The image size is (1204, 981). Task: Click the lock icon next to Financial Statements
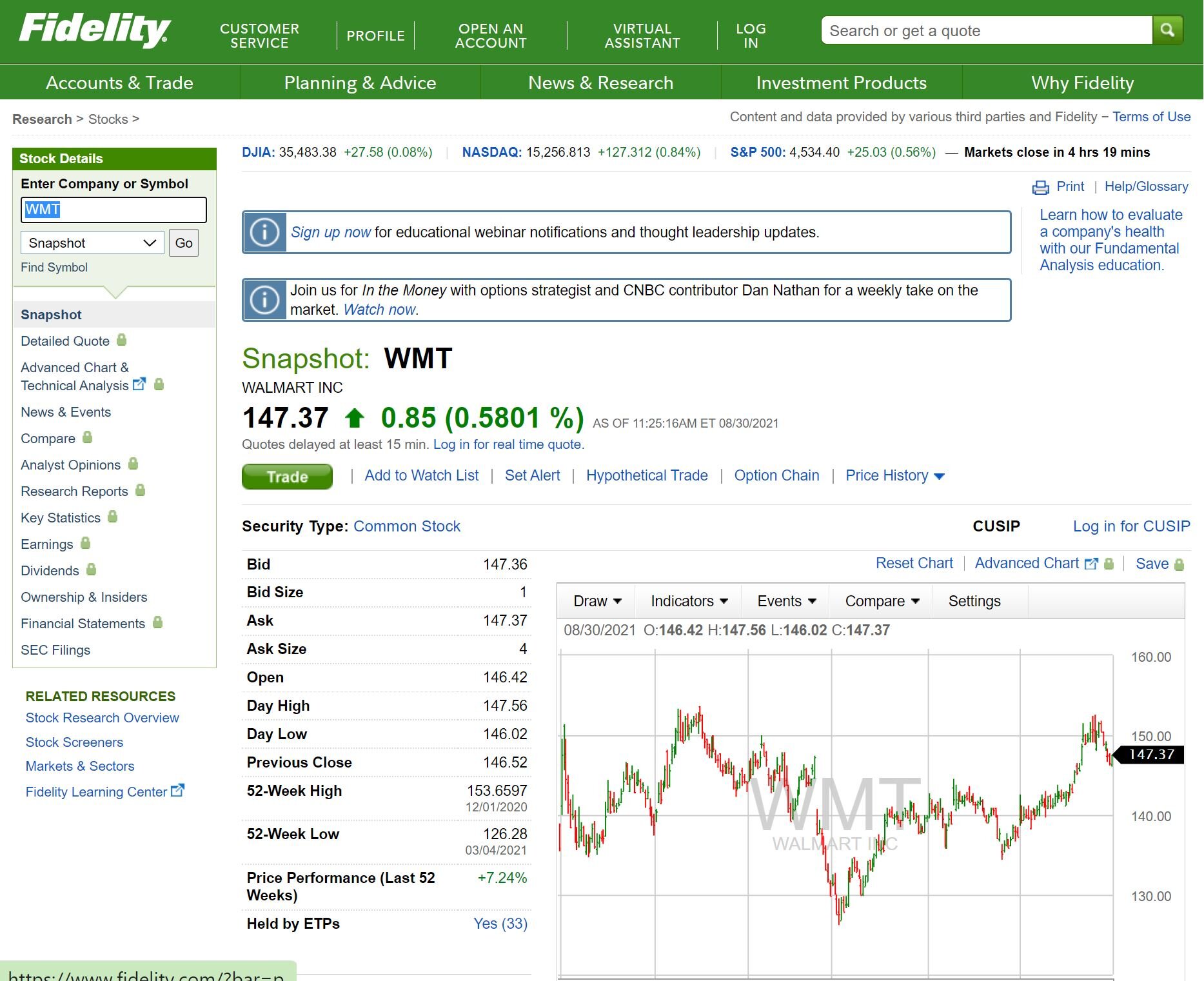(x=158, y=622)
